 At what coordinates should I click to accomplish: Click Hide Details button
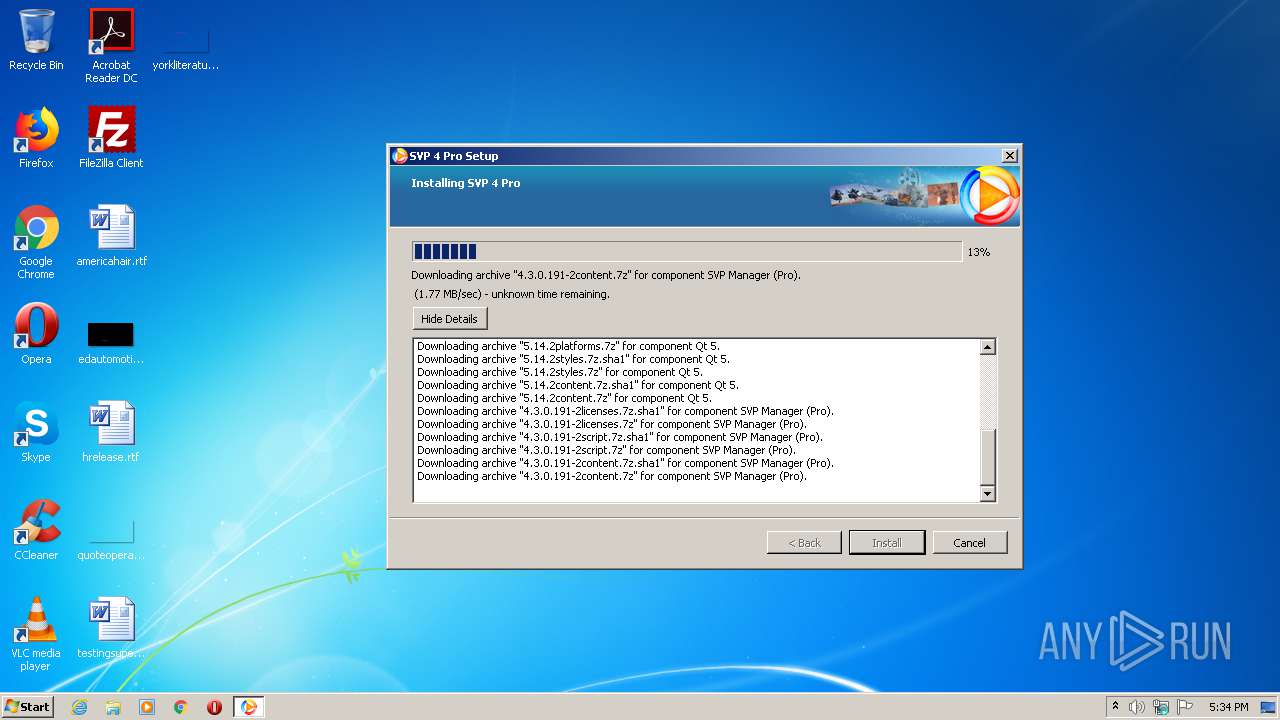[x=449, y=319]
